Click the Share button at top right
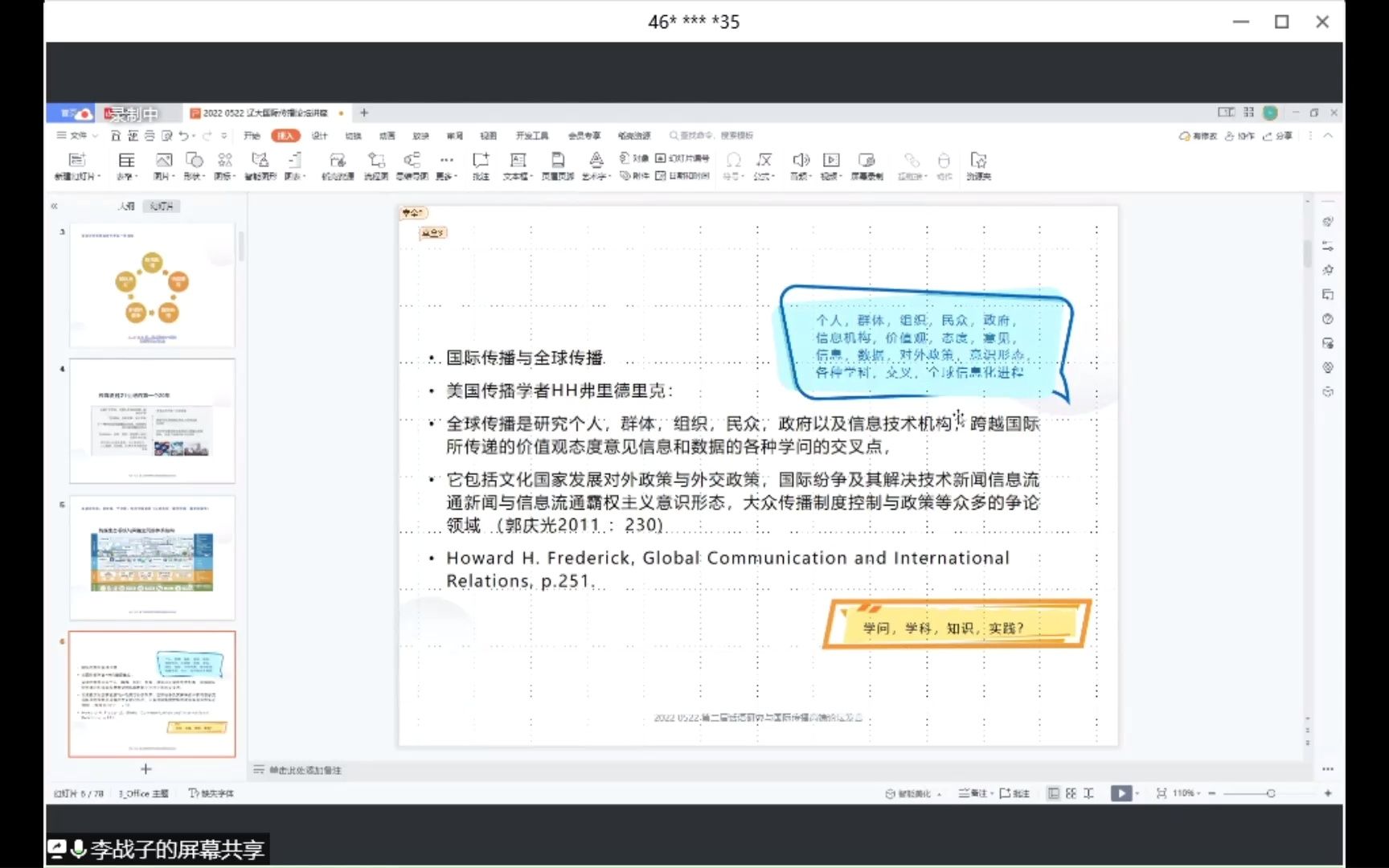Viewport: 1389px width, 868px height. point(1278,136)
